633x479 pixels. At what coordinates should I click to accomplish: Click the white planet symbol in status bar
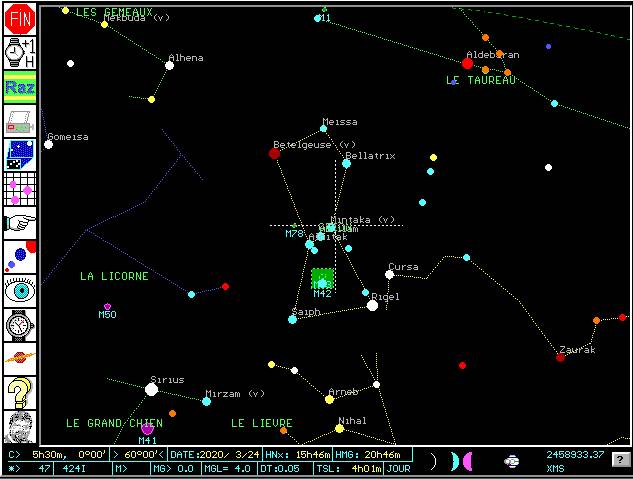click(511, 461)
